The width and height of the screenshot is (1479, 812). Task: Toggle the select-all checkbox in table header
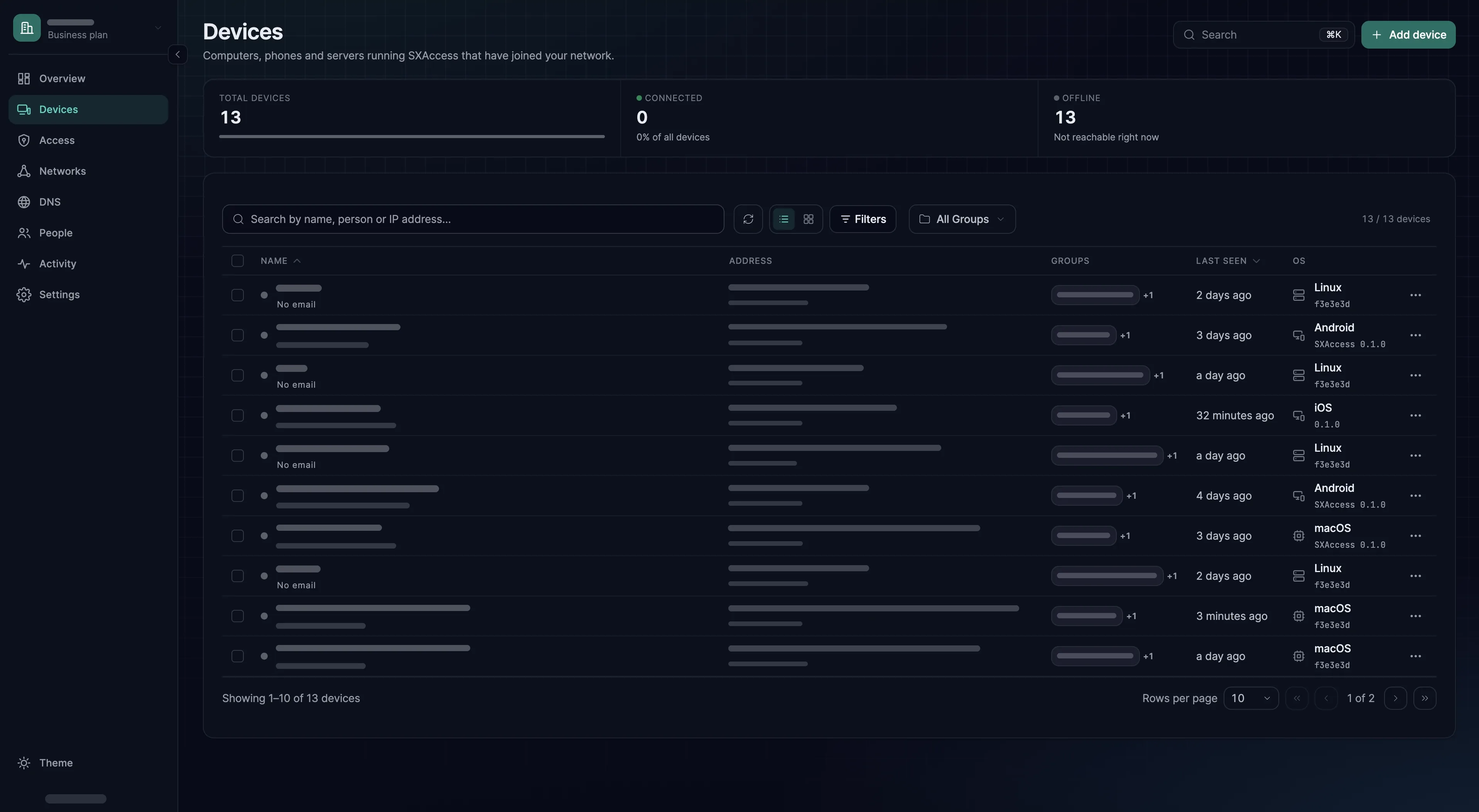[x=237, y=261]
